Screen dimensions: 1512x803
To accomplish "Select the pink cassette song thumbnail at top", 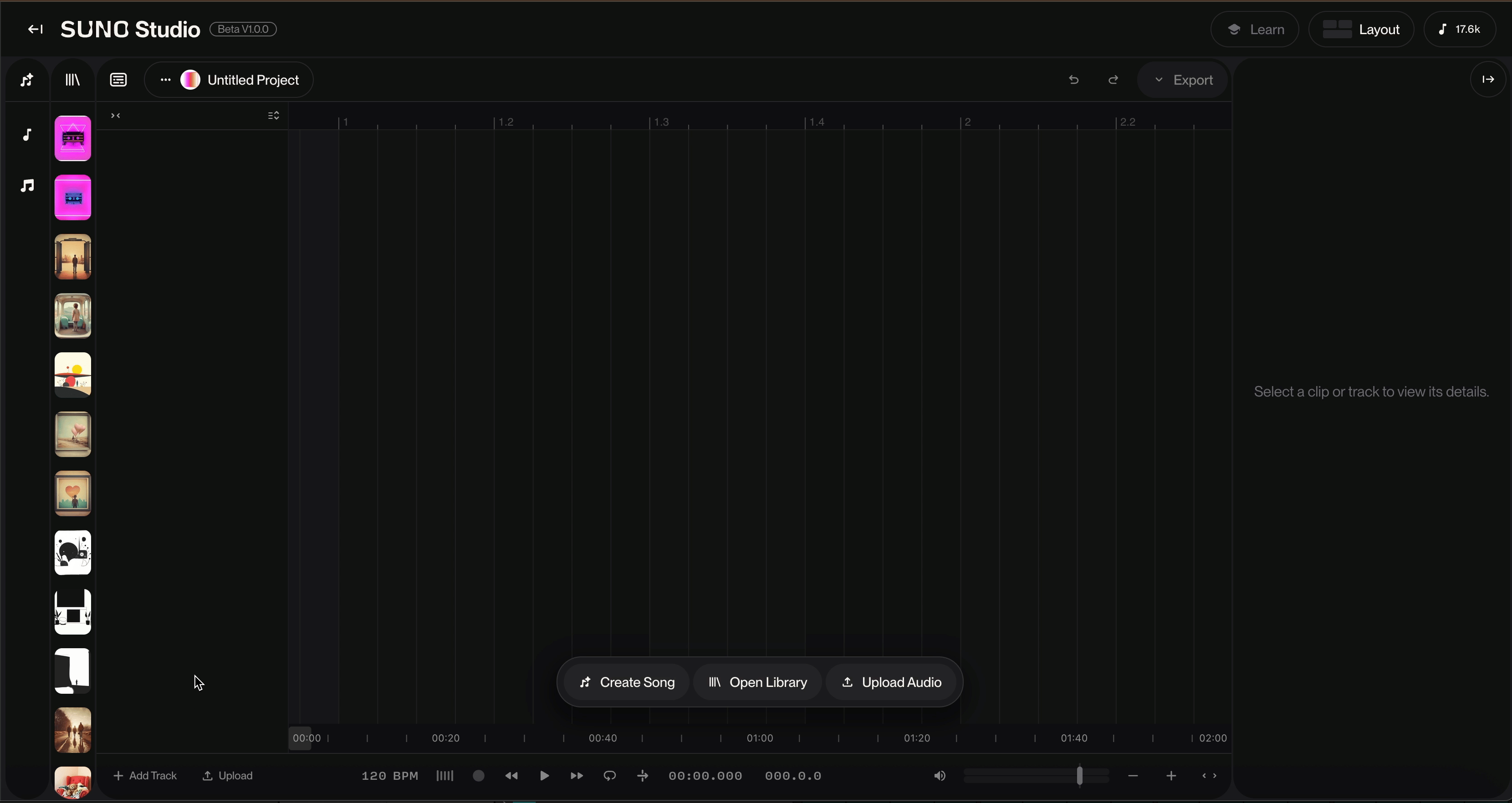I will tap(73, 138).
